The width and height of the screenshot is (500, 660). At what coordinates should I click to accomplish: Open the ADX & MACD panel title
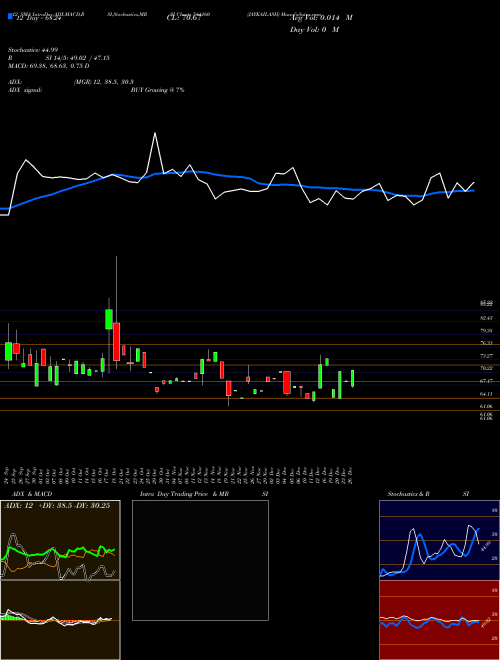point(32,494)
